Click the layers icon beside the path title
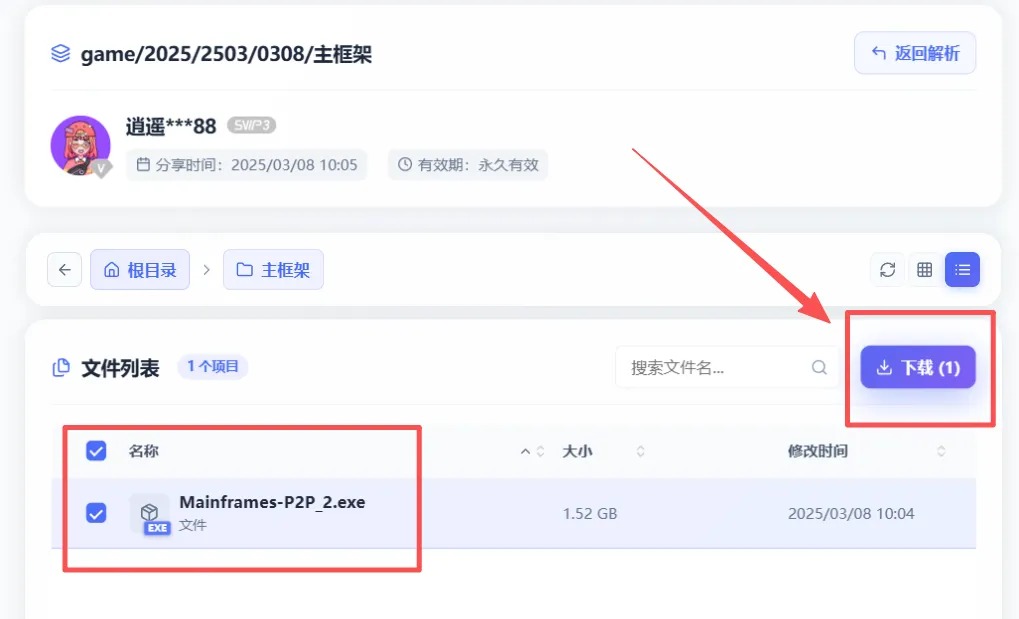The width and height of the screenshot is (1019, 619). coord(60,53)
